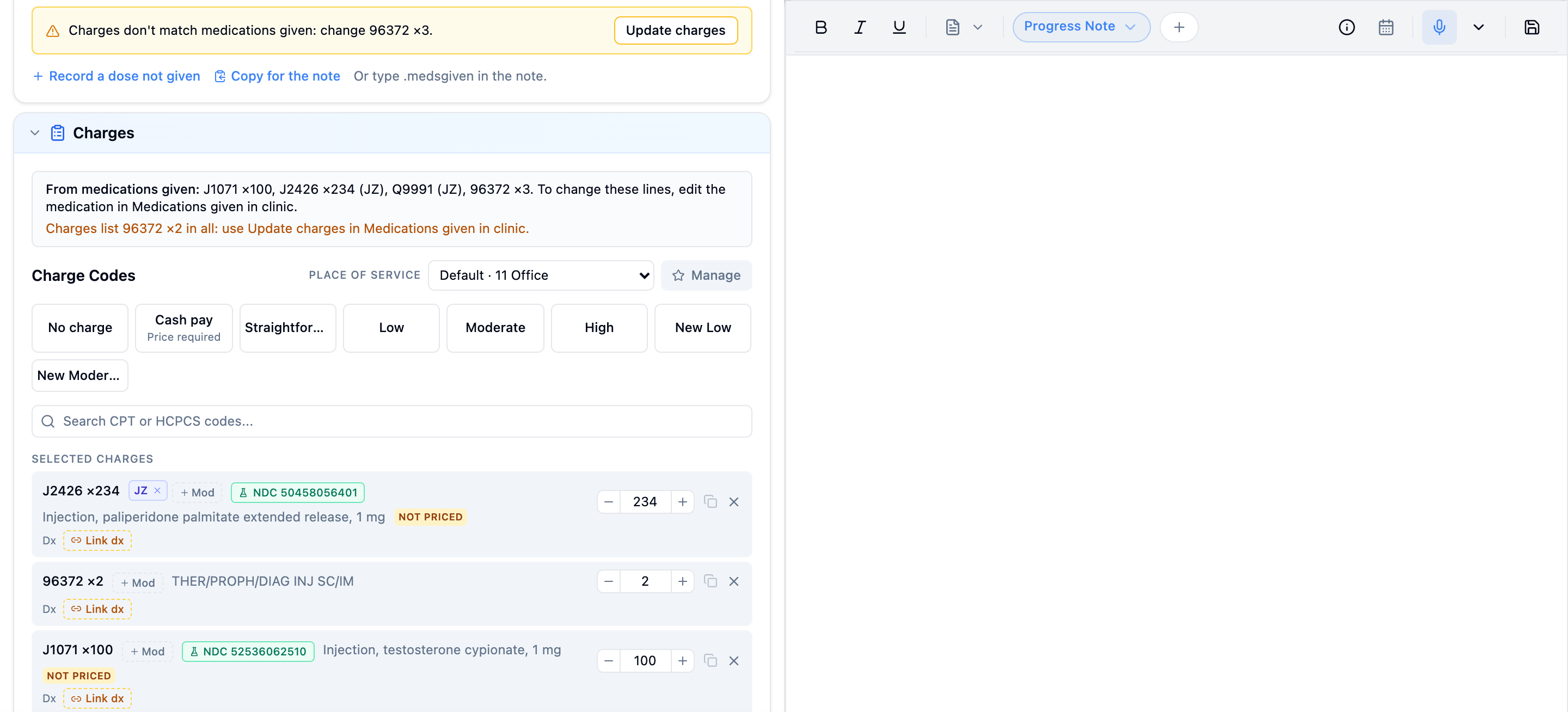Select the No charge code
Viewport: 1568px width, 712px height.
[x=79, y=327]
